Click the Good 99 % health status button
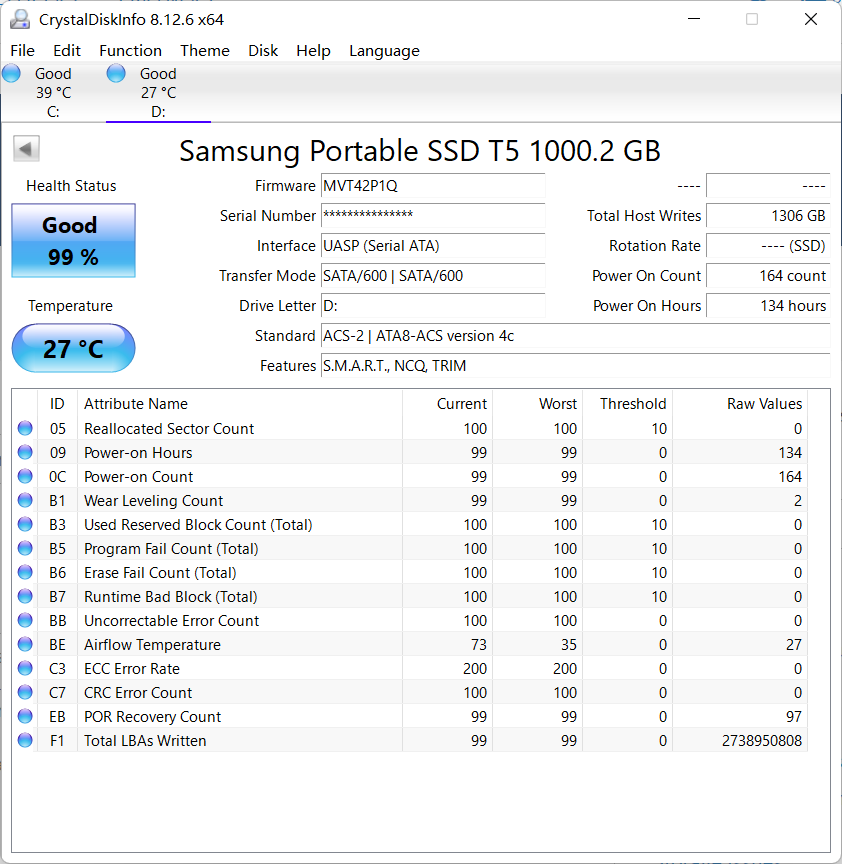 tap(73, 241)
